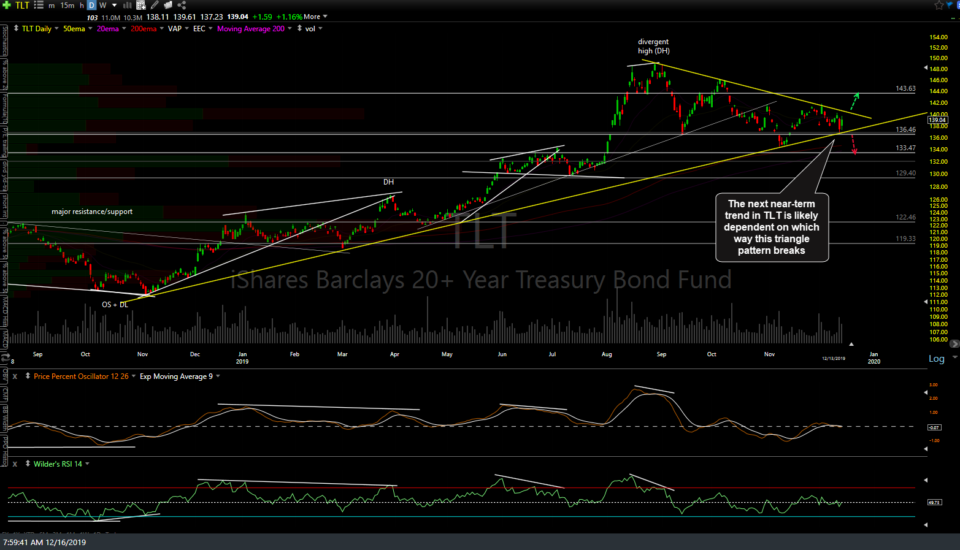Close the Price Percent Oscillator pane

(15, 376)
